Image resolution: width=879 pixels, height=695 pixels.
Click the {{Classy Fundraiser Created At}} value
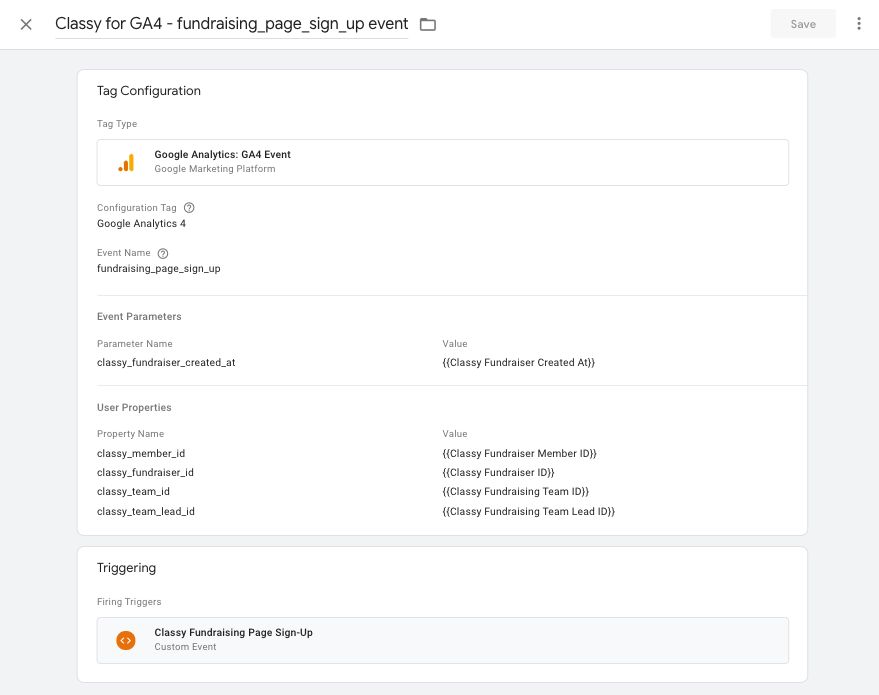(x=519, y=363)
